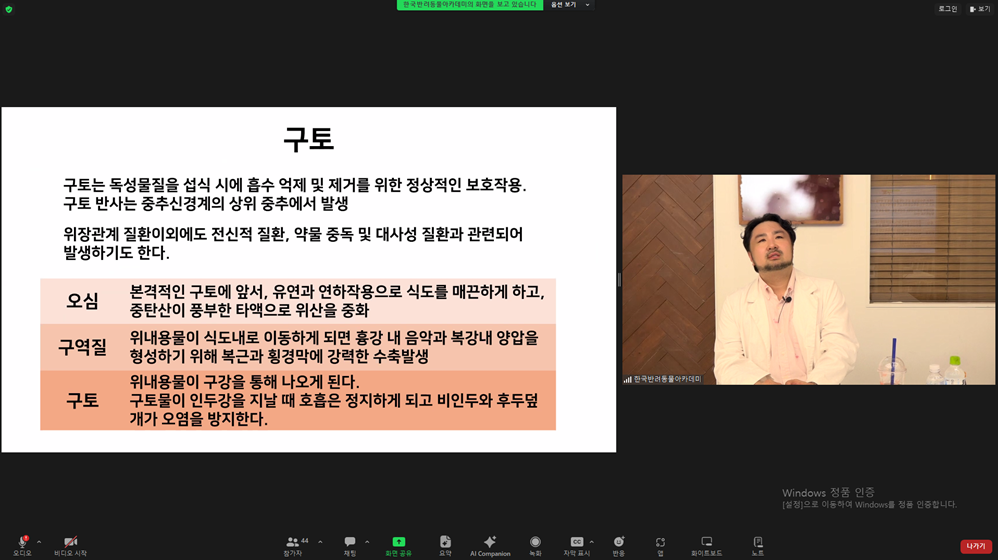Viewport: 998px width, 560px height.
Task: Open the 보기 view menu at top right
Action: (x=980, y=9)
